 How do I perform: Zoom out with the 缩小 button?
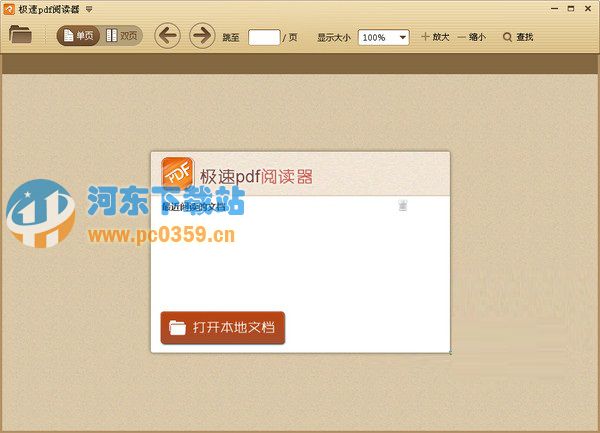(x=471, y=37)
